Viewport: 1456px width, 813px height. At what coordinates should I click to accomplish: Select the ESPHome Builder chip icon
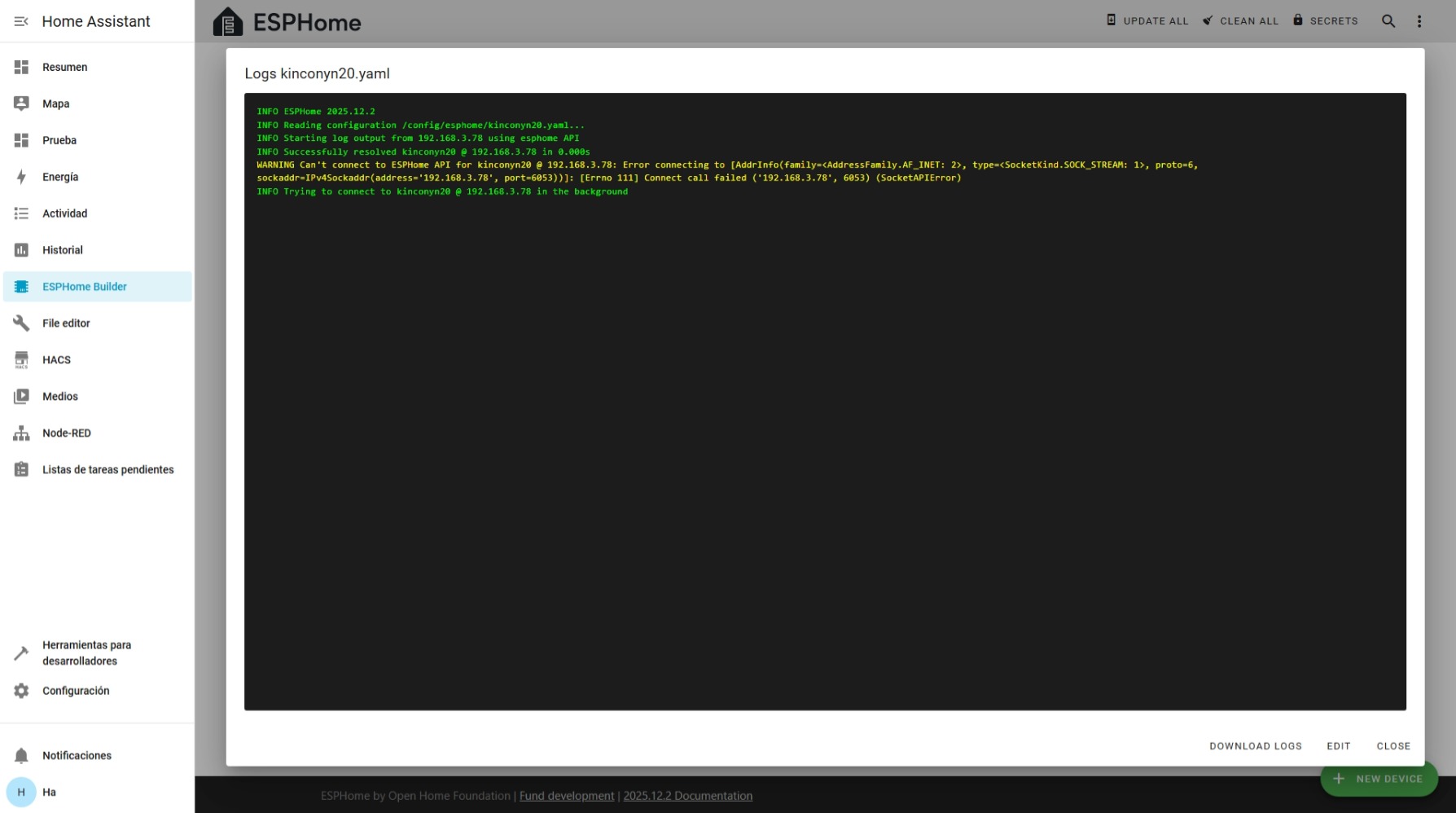(21, 287)
